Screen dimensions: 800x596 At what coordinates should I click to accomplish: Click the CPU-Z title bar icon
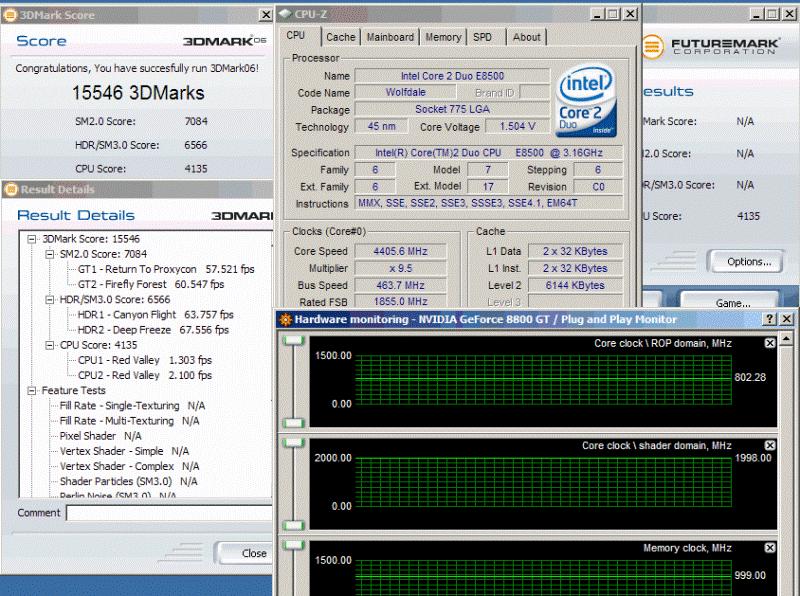click(285, 14)
